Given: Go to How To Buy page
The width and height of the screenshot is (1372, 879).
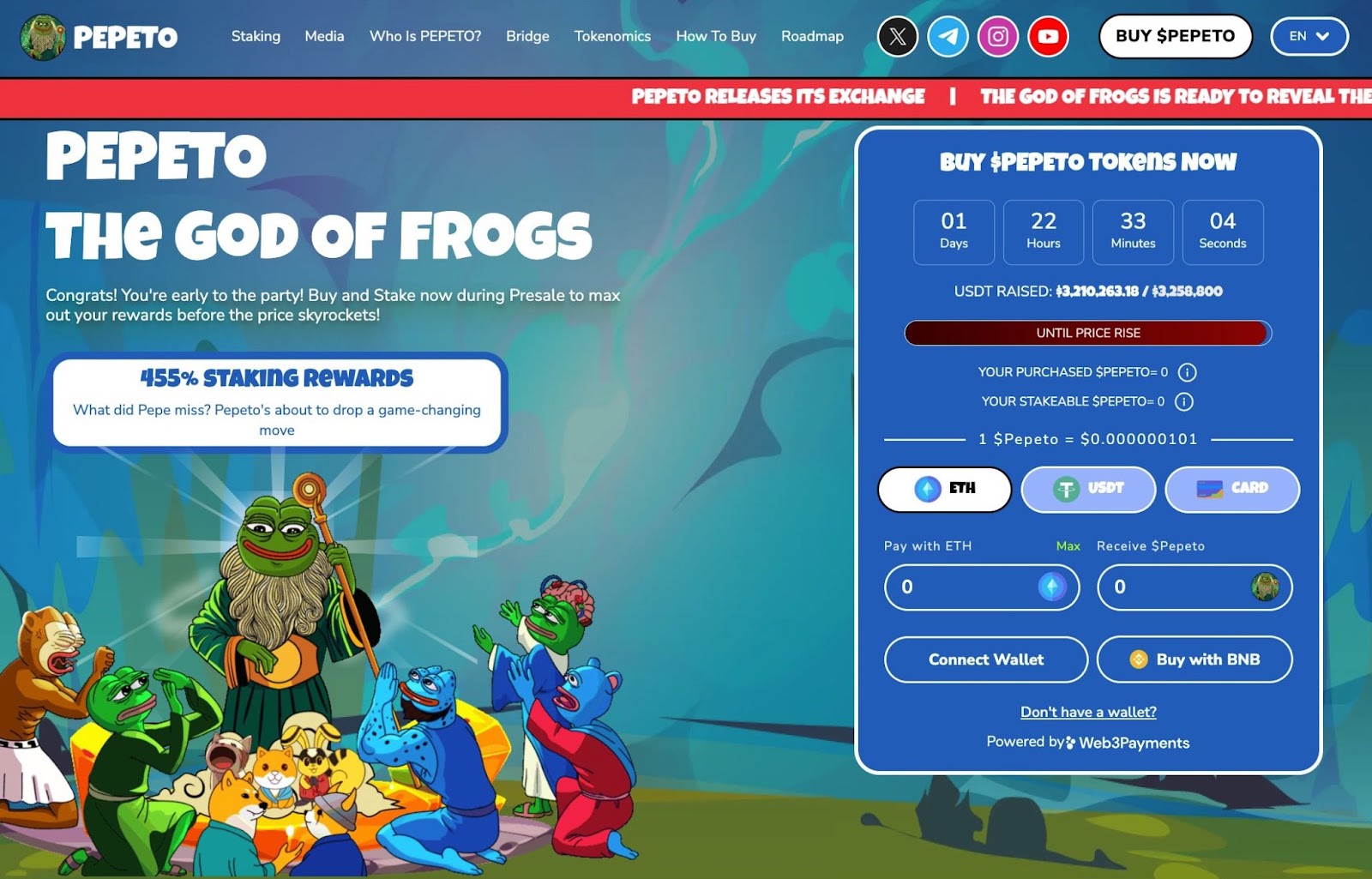Looking at the screenshot, I should (x=716, y=36).
